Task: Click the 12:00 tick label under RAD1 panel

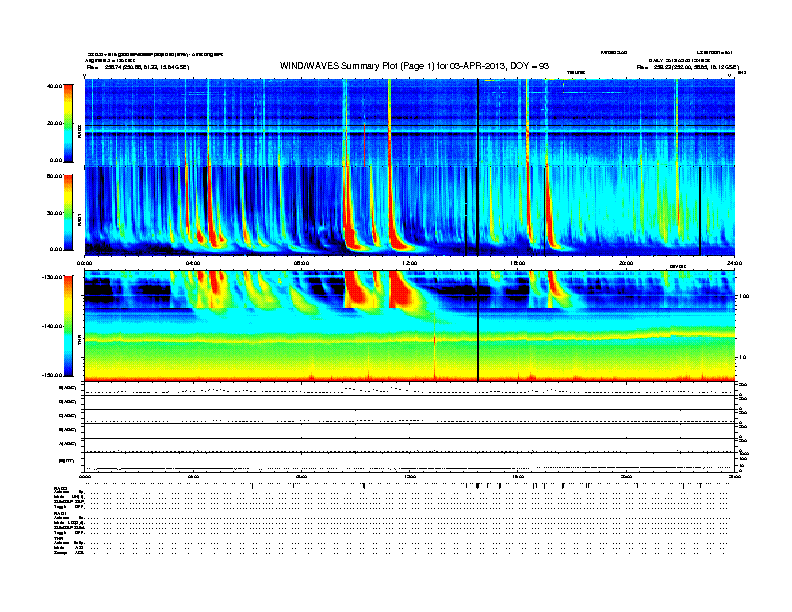Action: pyautogui.click(x=410, y=263)
